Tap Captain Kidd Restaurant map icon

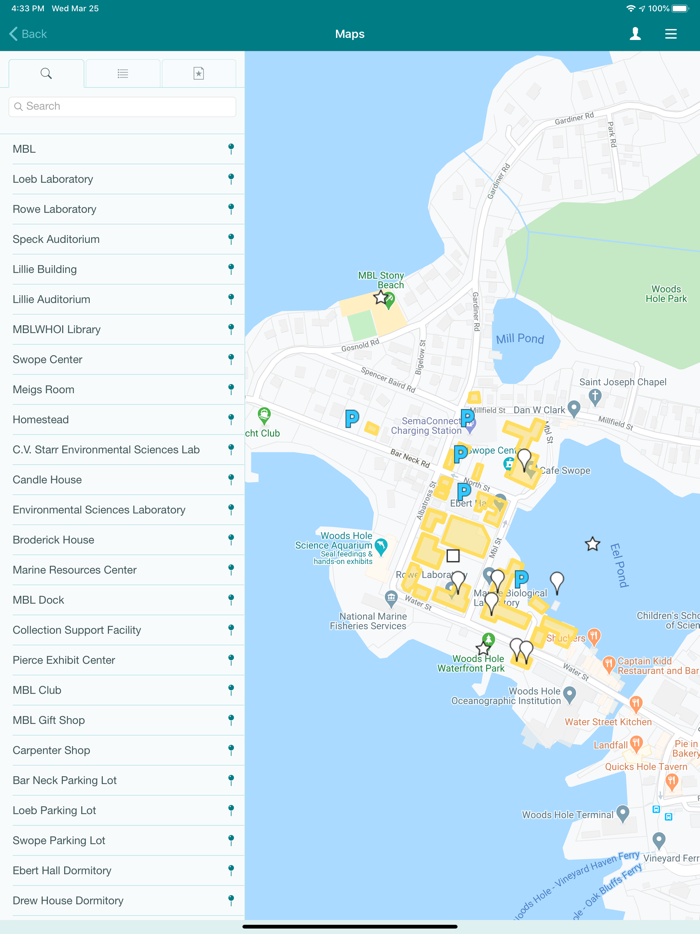608,663
